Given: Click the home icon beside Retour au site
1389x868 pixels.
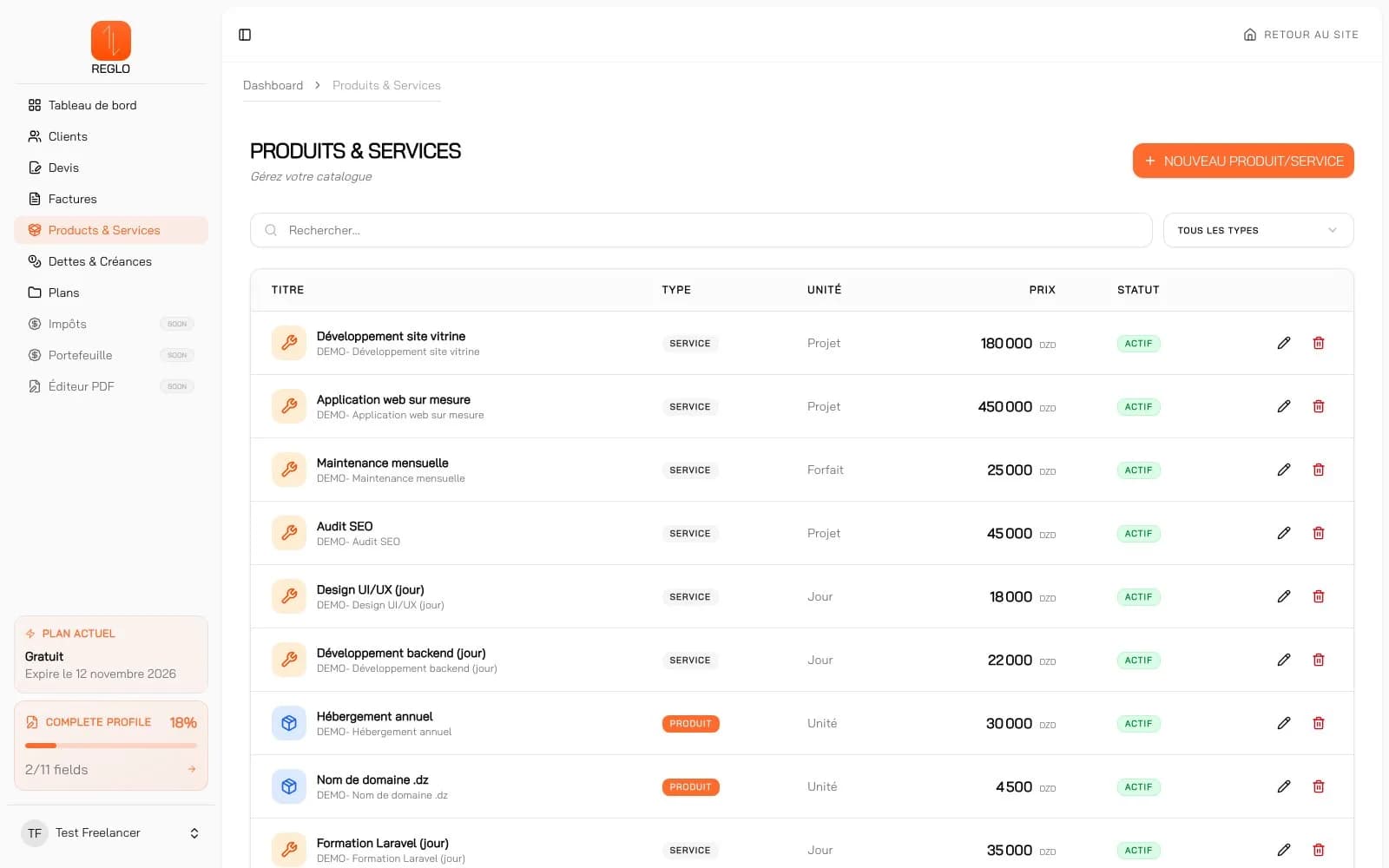Looking at the screenshot, I should pos(1250,35).
